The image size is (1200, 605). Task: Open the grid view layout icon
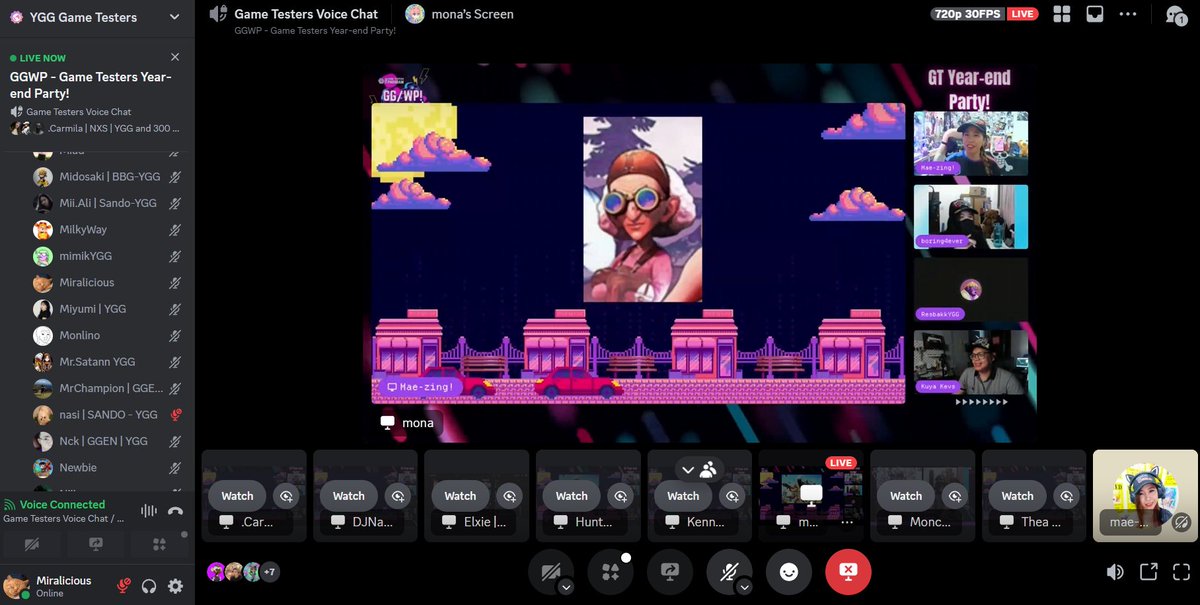tap(1061, 14)
